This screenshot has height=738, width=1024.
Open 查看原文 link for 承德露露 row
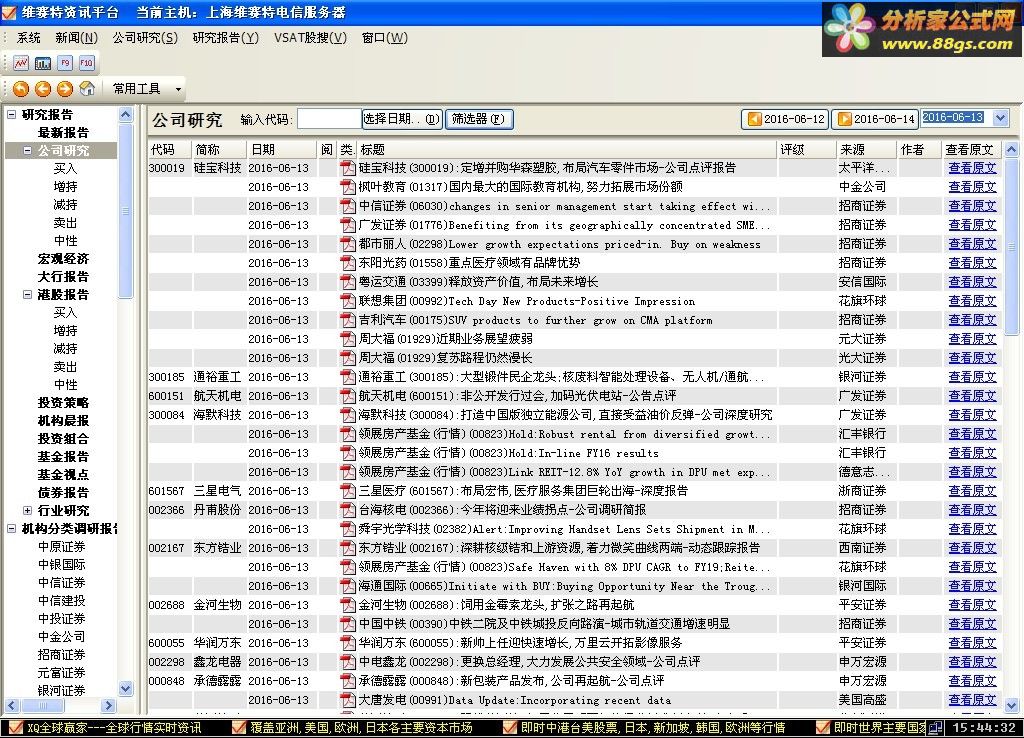click(972, 681)
